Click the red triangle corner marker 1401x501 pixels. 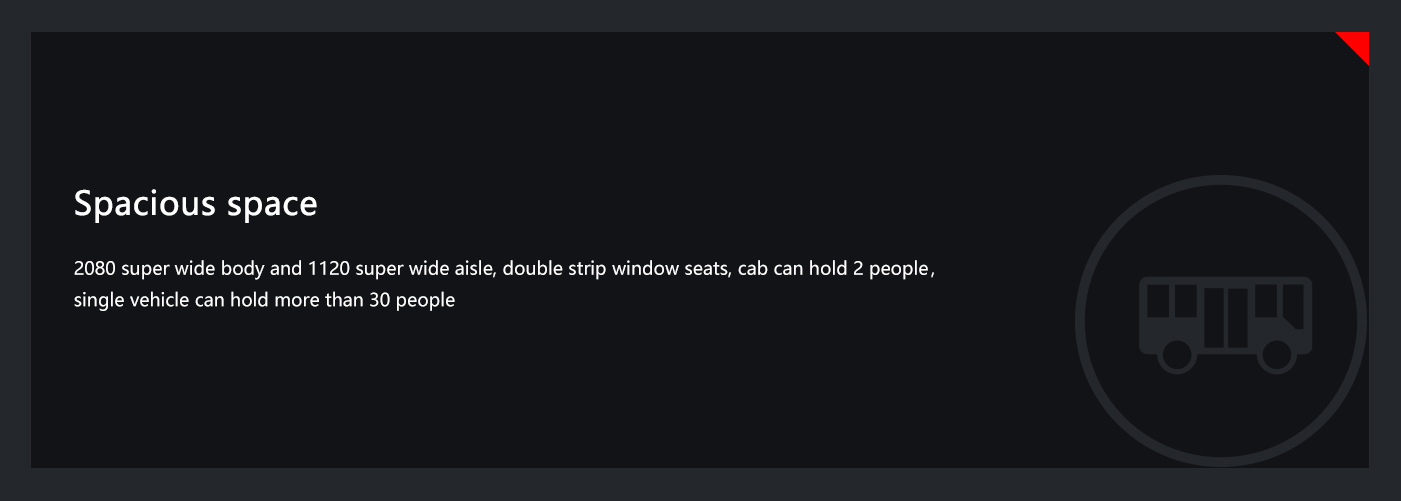pos(1358,43)
